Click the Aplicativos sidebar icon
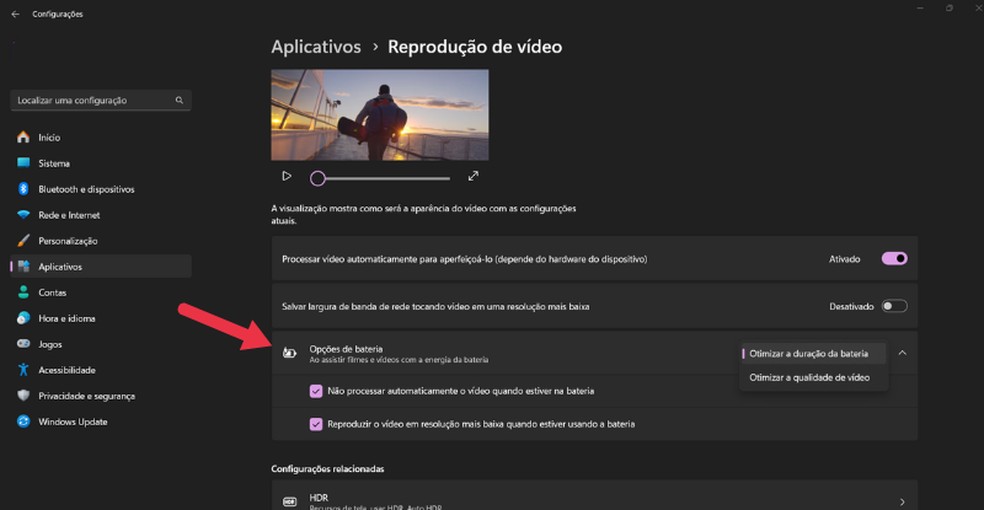This screenshot has height=510, width=984. [24, 266]
